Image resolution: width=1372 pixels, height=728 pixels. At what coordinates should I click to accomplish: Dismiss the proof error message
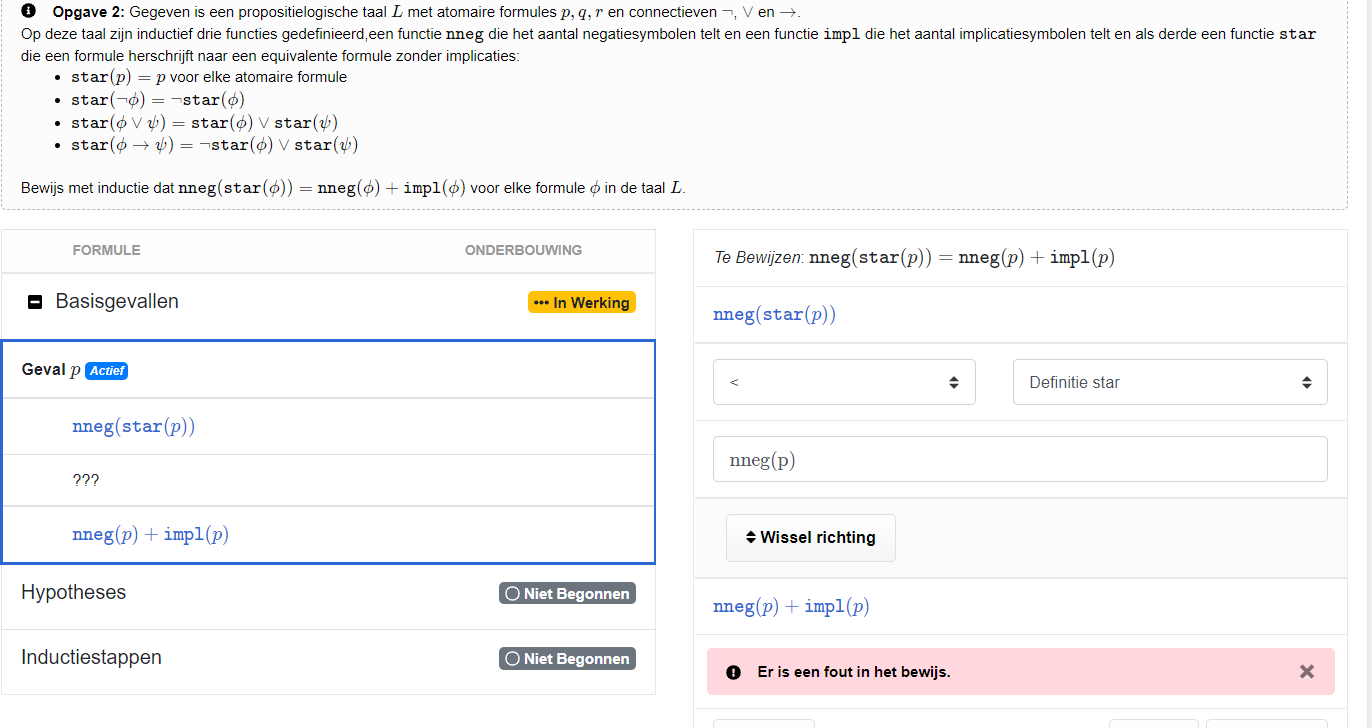[1306, 671]
